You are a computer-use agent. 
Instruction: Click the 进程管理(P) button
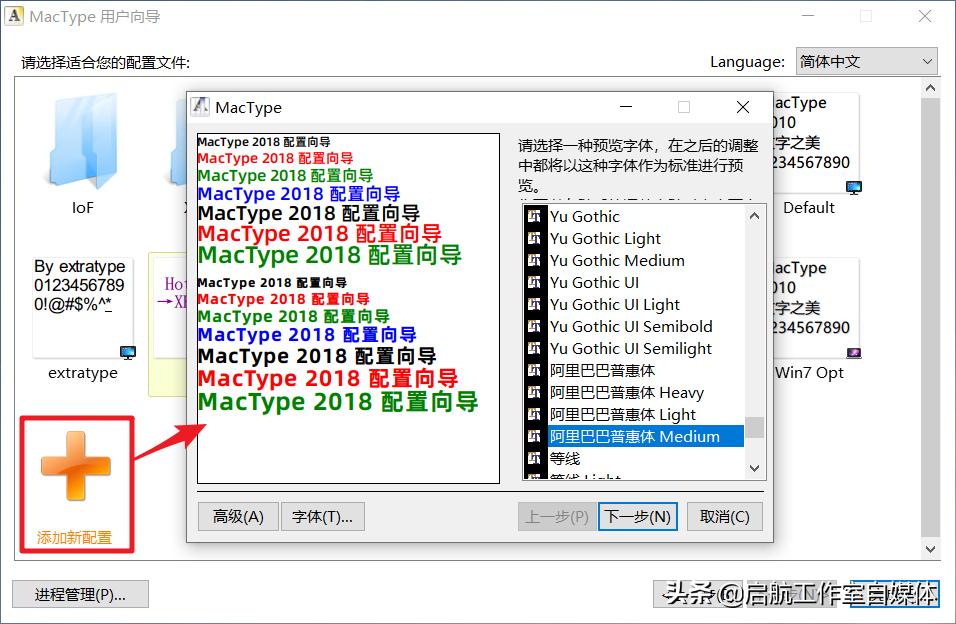point(80,594)
